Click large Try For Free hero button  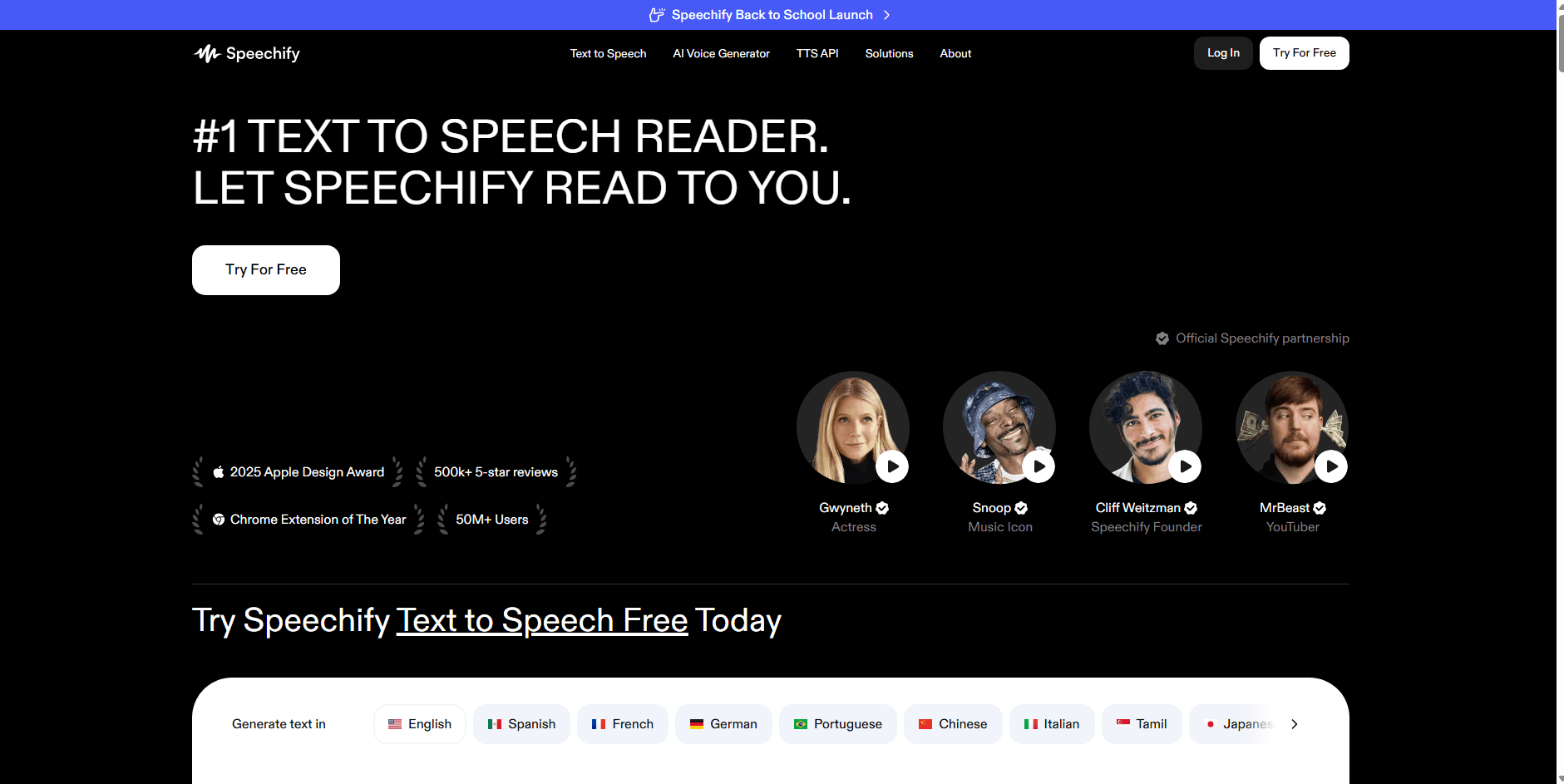click(x=266, y=270)
